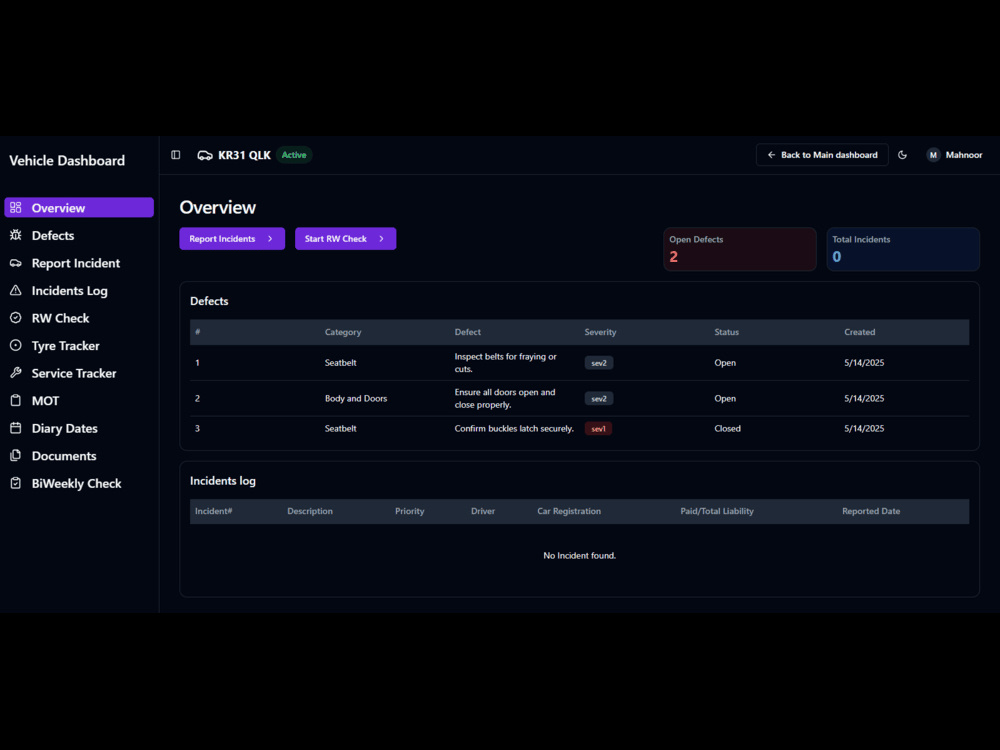
Task: Open Report Incident in the sidebar
Action: pyautogui.click(x=79, y=263)
